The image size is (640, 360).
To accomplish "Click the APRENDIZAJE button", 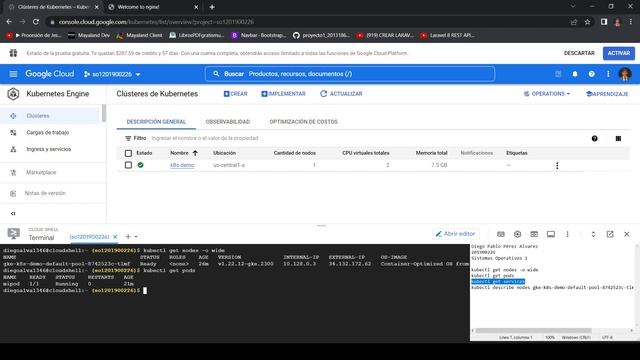I will point(607,94).
